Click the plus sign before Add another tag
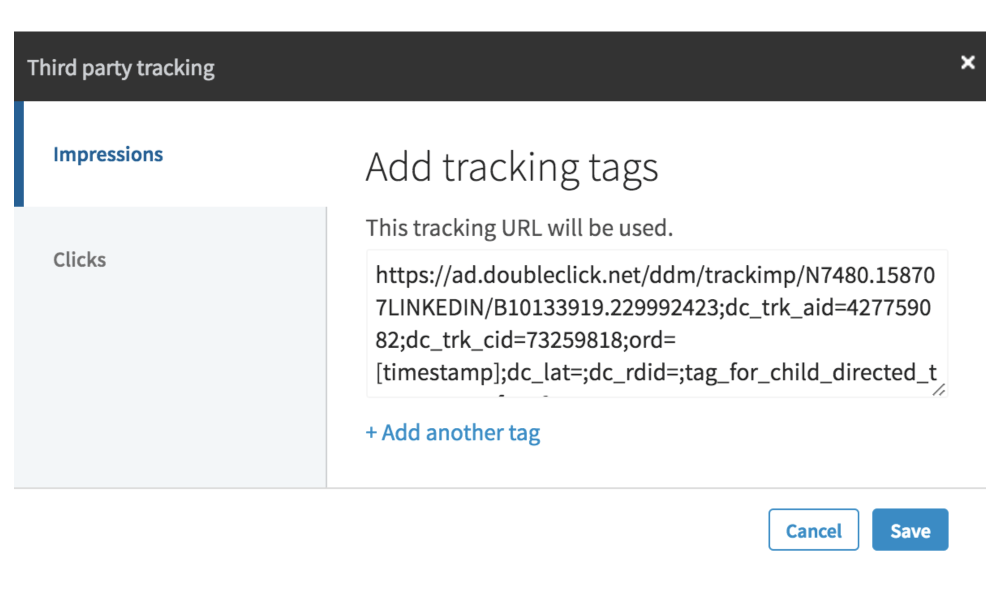Viewport: 1000px width, 600px height. click(371, 433)
